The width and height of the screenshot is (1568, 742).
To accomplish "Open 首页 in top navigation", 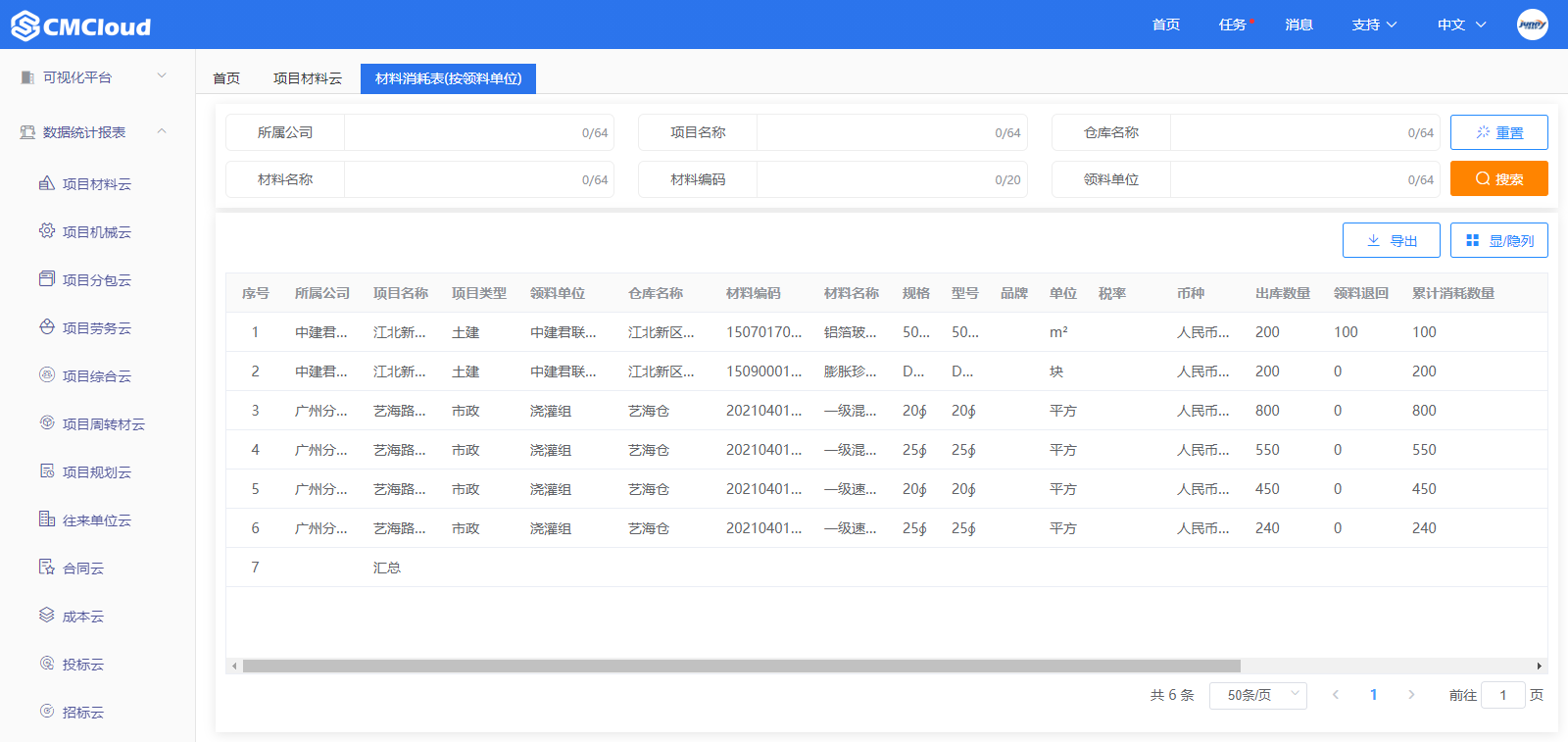I will pos(1166,25).
